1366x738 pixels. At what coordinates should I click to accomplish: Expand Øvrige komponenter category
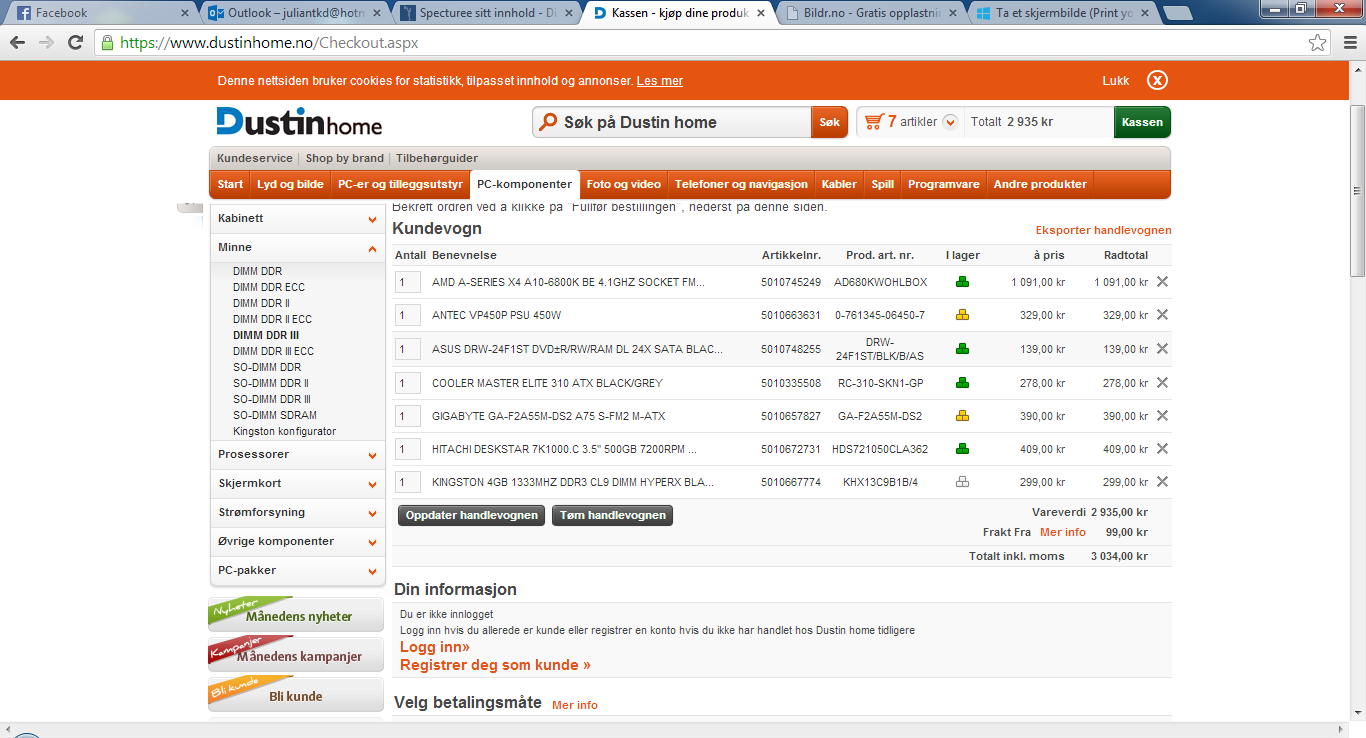point(373,542)
